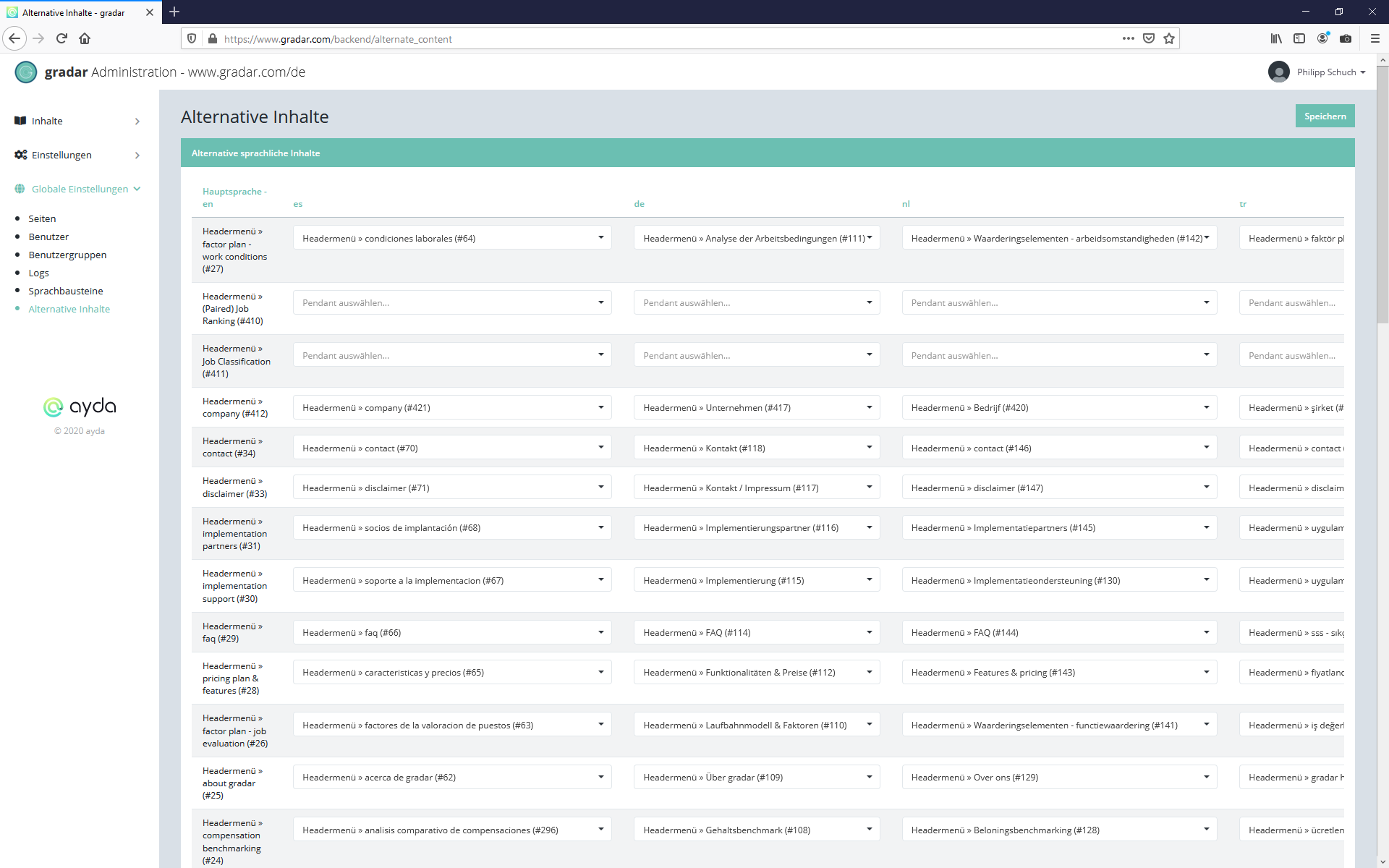Open de dropdown showing Funktionalitäten & Preise
The width and height of the screenshot is (1389, 868).
[x=757, y=672]
